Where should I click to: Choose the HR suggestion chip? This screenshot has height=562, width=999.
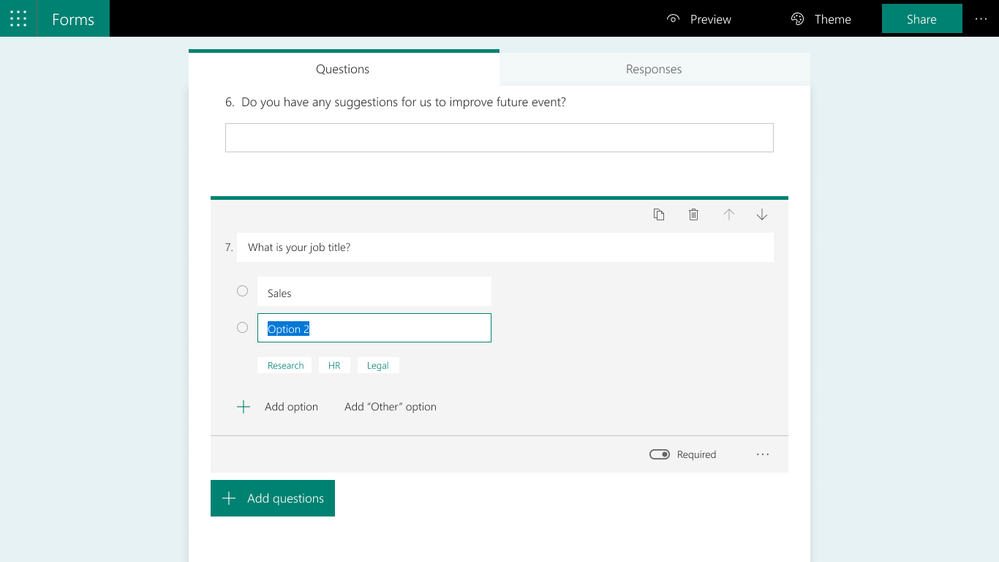(334, 365)
